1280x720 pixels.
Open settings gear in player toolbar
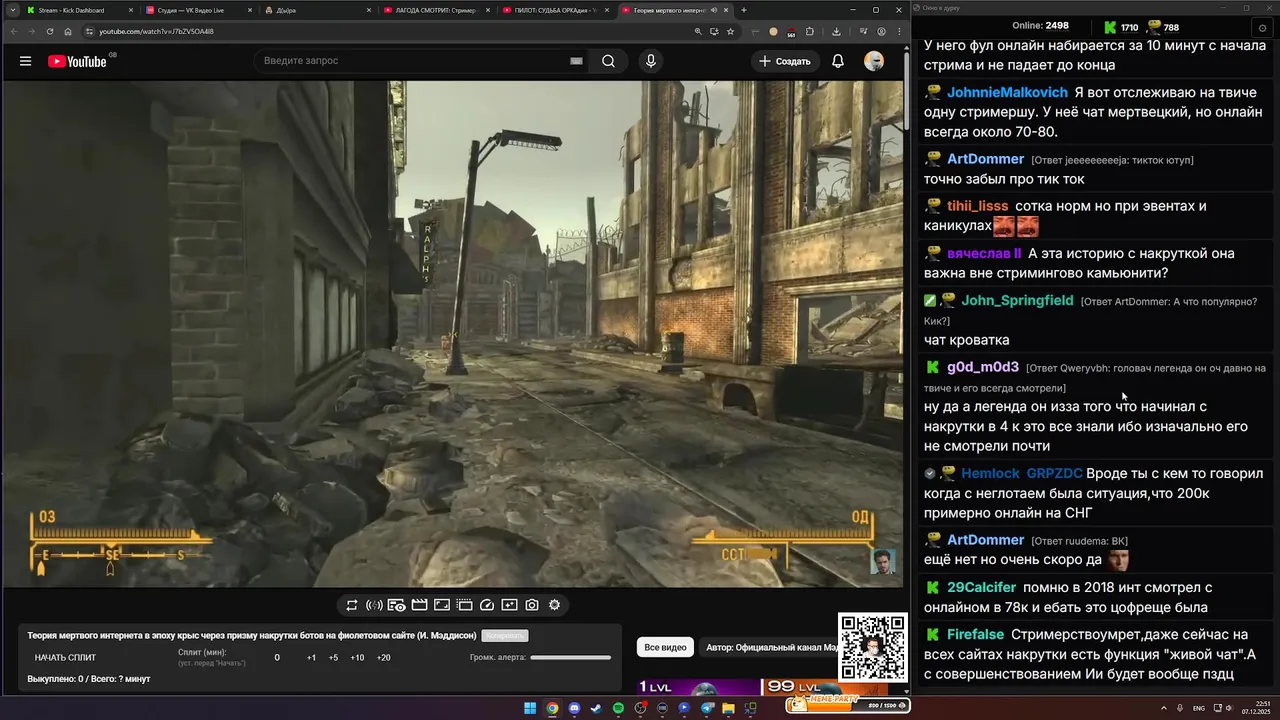[554, 605]
